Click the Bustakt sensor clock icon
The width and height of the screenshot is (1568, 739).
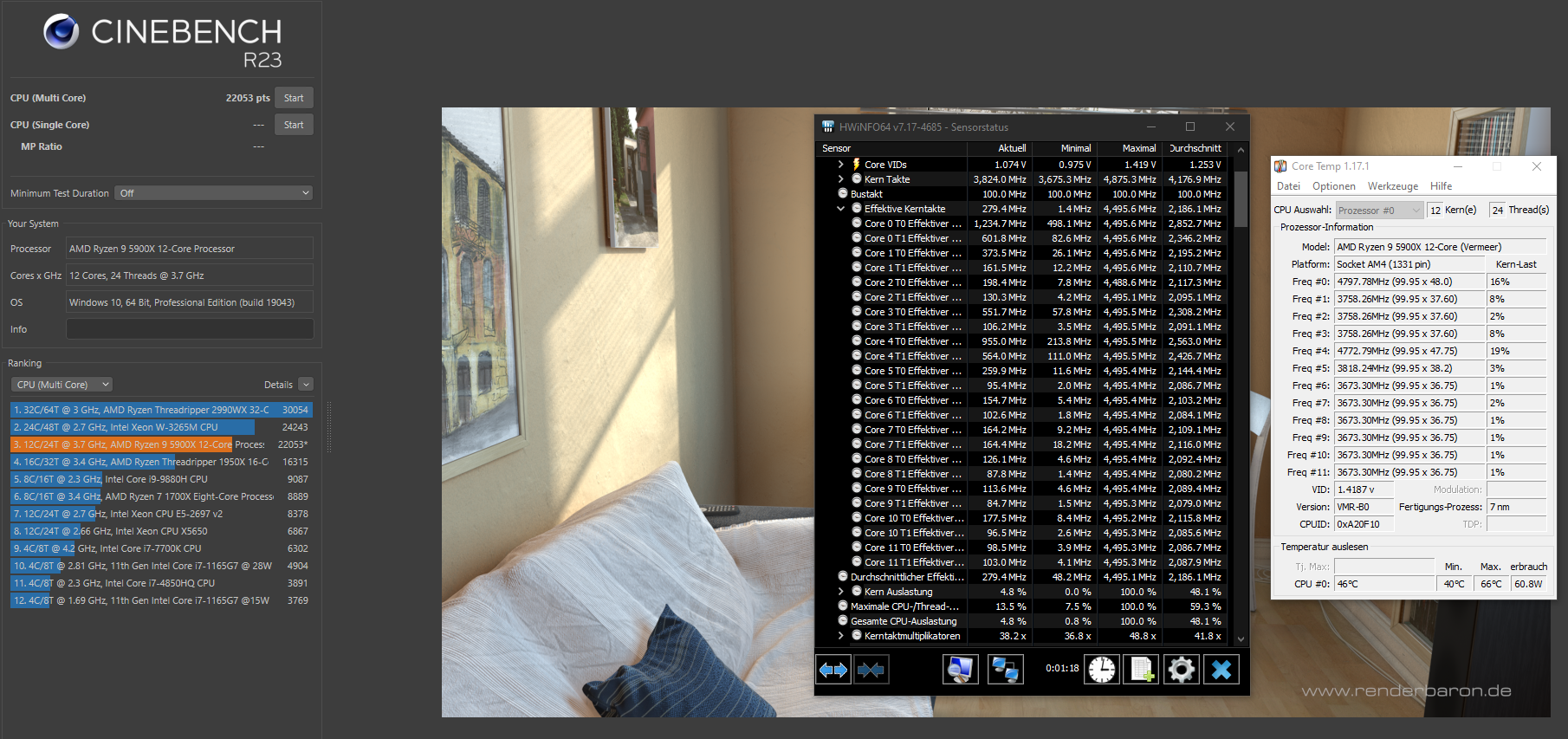click(x=842, y=194)
